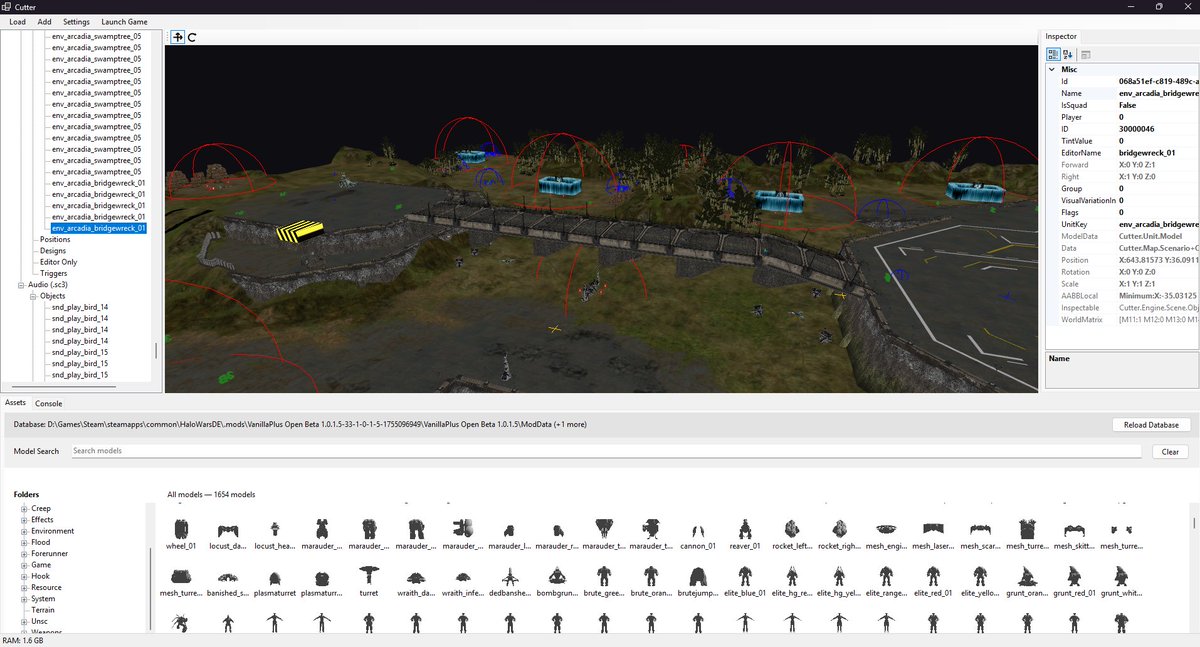
Task: Expand the System folder
Action: (24, 598)
